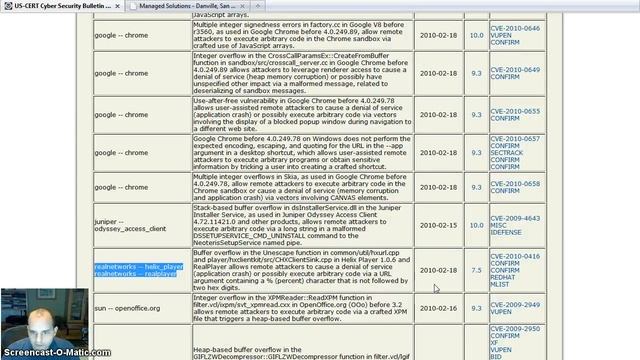The width and height of the screenshot is (640, 360).
Task: Click the US-CERT tab favicon
Action: pyautogui.click(x=8, y=6)
